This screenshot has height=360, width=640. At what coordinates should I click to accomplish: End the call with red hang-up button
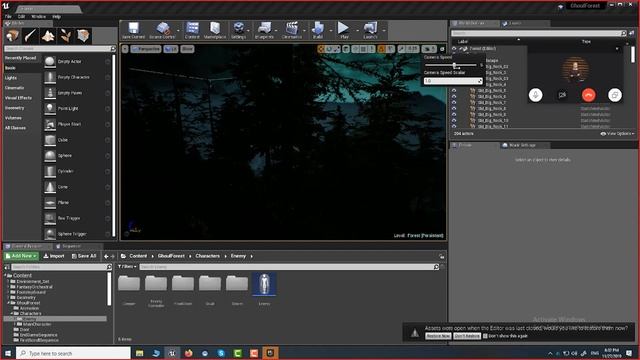pos(589,95)
